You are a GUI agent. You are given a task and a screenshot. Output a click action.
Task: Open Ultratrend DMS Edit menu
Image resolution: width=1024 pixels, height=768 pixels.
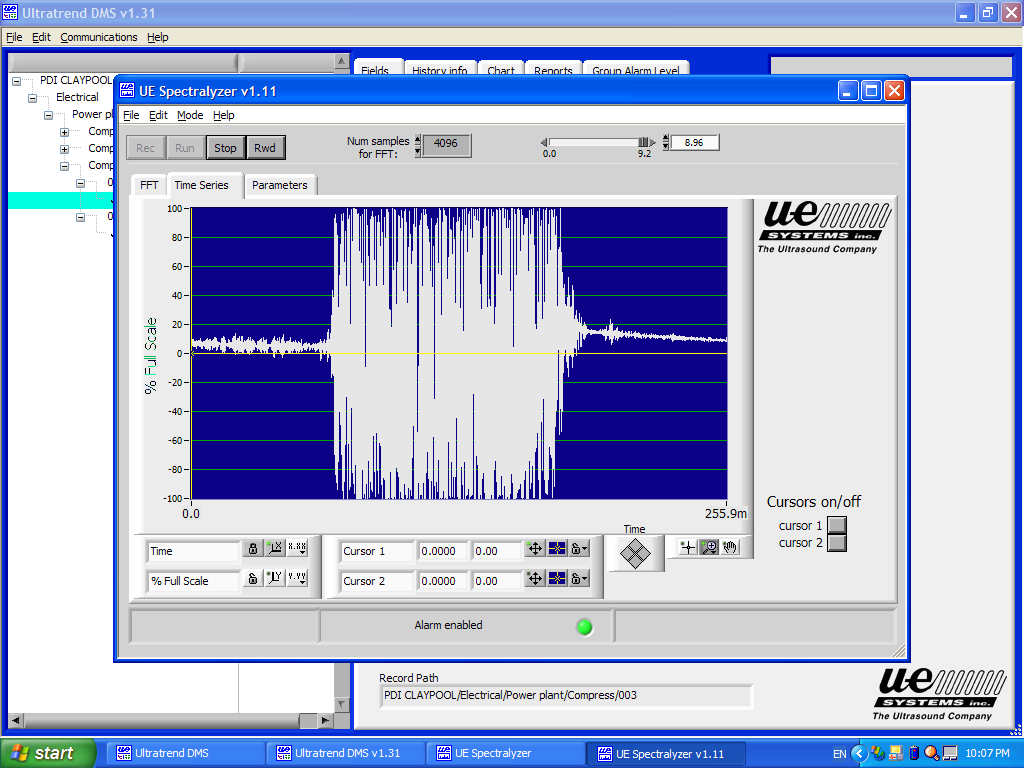(41, 37)
